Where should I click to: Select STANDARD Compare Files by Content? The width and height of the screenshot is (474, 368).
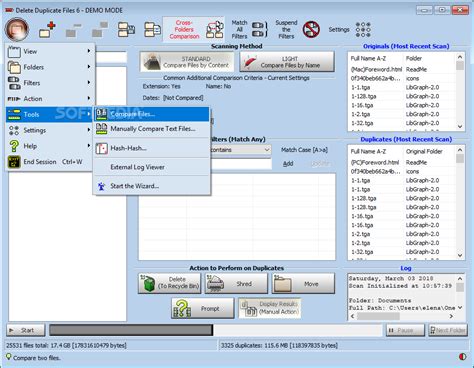pyautogui.click(x=186, y=62)
